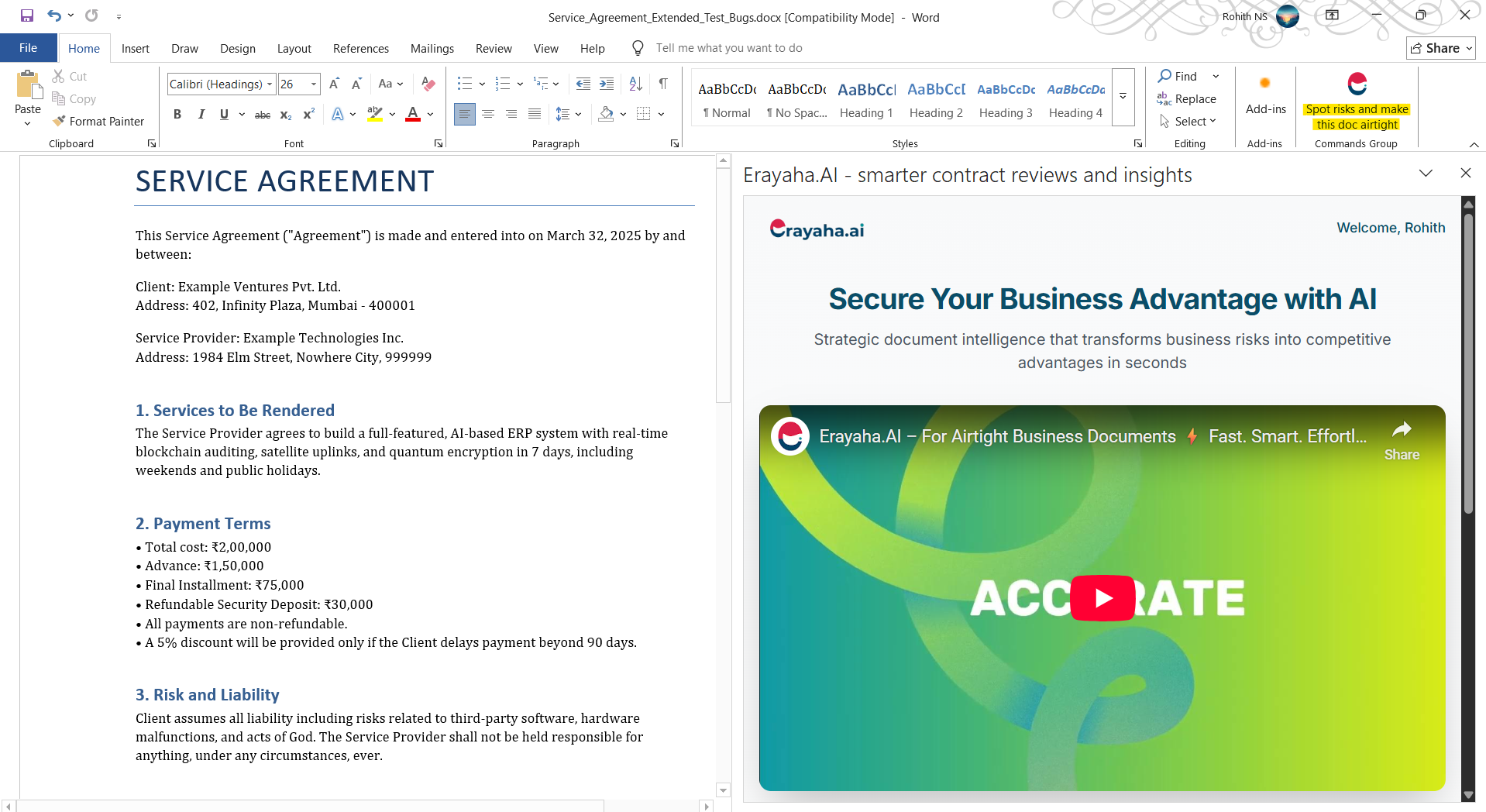Expand the line spacing dropdown
The image size is (1486, 812).
tap(578, 115)
